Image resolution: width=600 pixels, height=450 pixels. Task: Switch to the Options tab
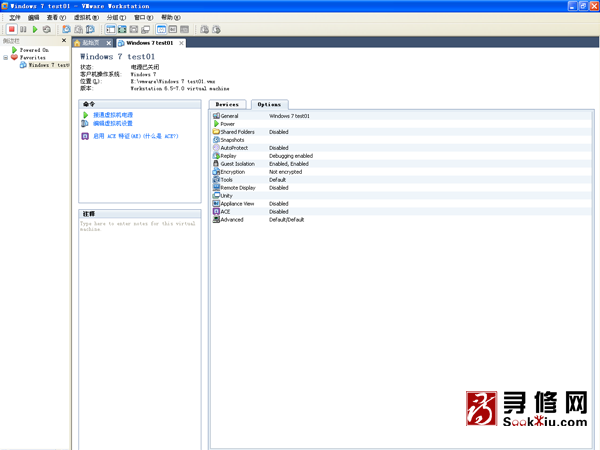click(x=269, y=104)
